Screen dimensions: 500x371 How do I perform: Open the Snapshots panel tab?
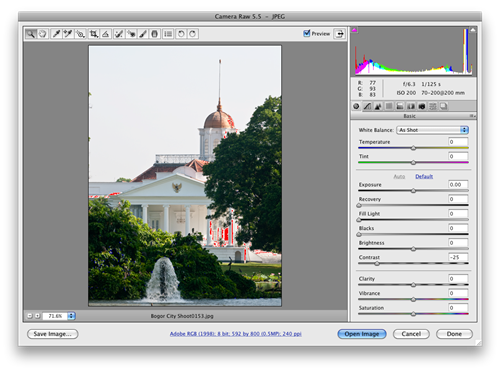tap(444, 106)
